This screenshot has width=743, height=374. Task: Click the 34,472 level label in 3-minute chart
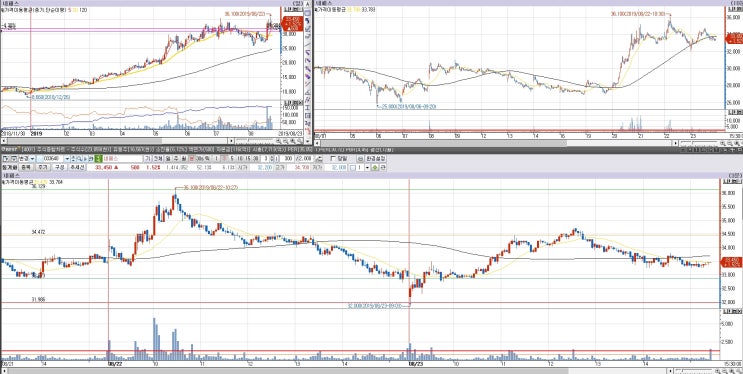coord(38,232)
